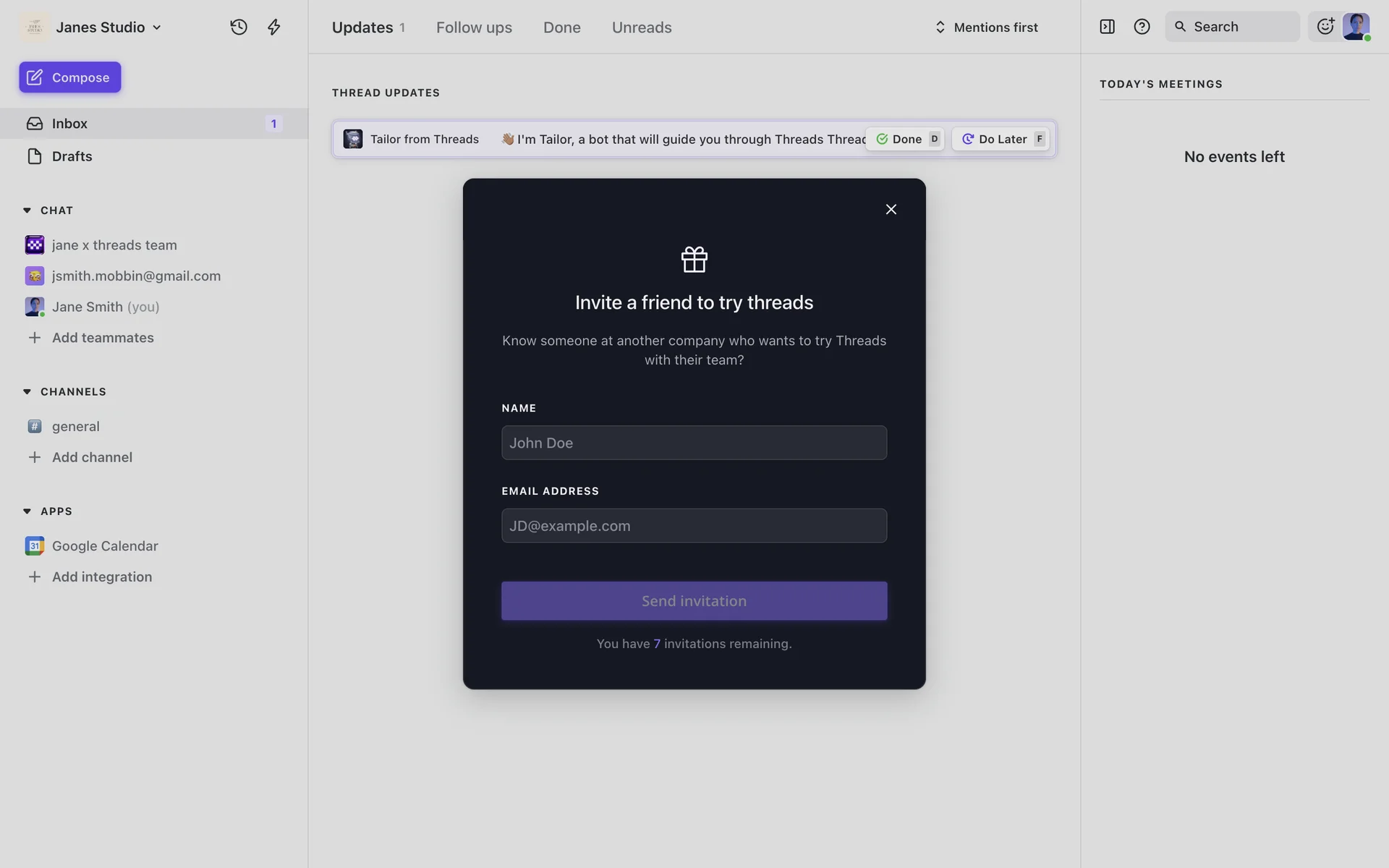The height and width of the screenshot is (868, 1389).
Task: Open Janes Studio workspace dropdown
Action: tap(109, 27)
